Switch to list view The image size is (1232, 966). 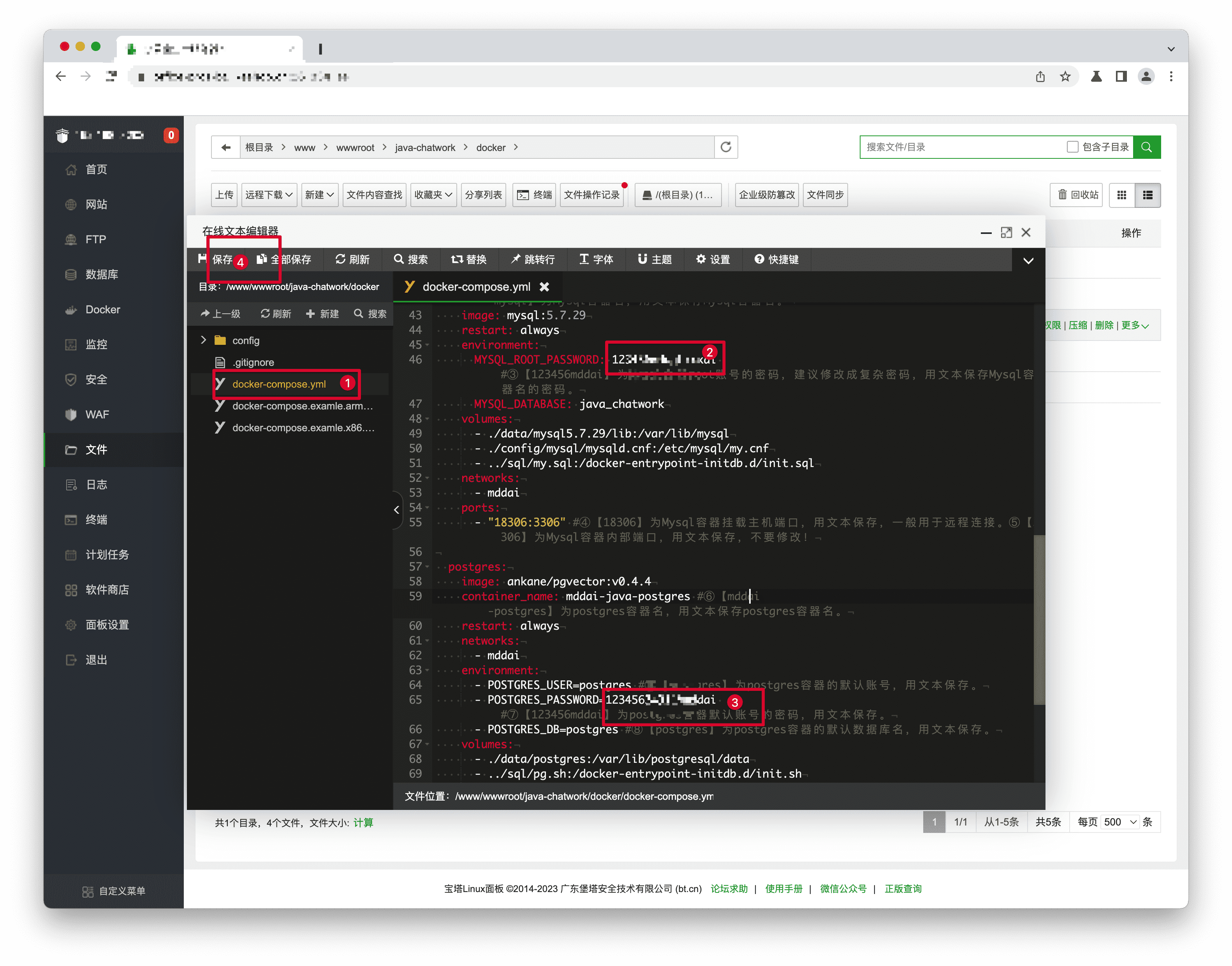[1147, 195]
